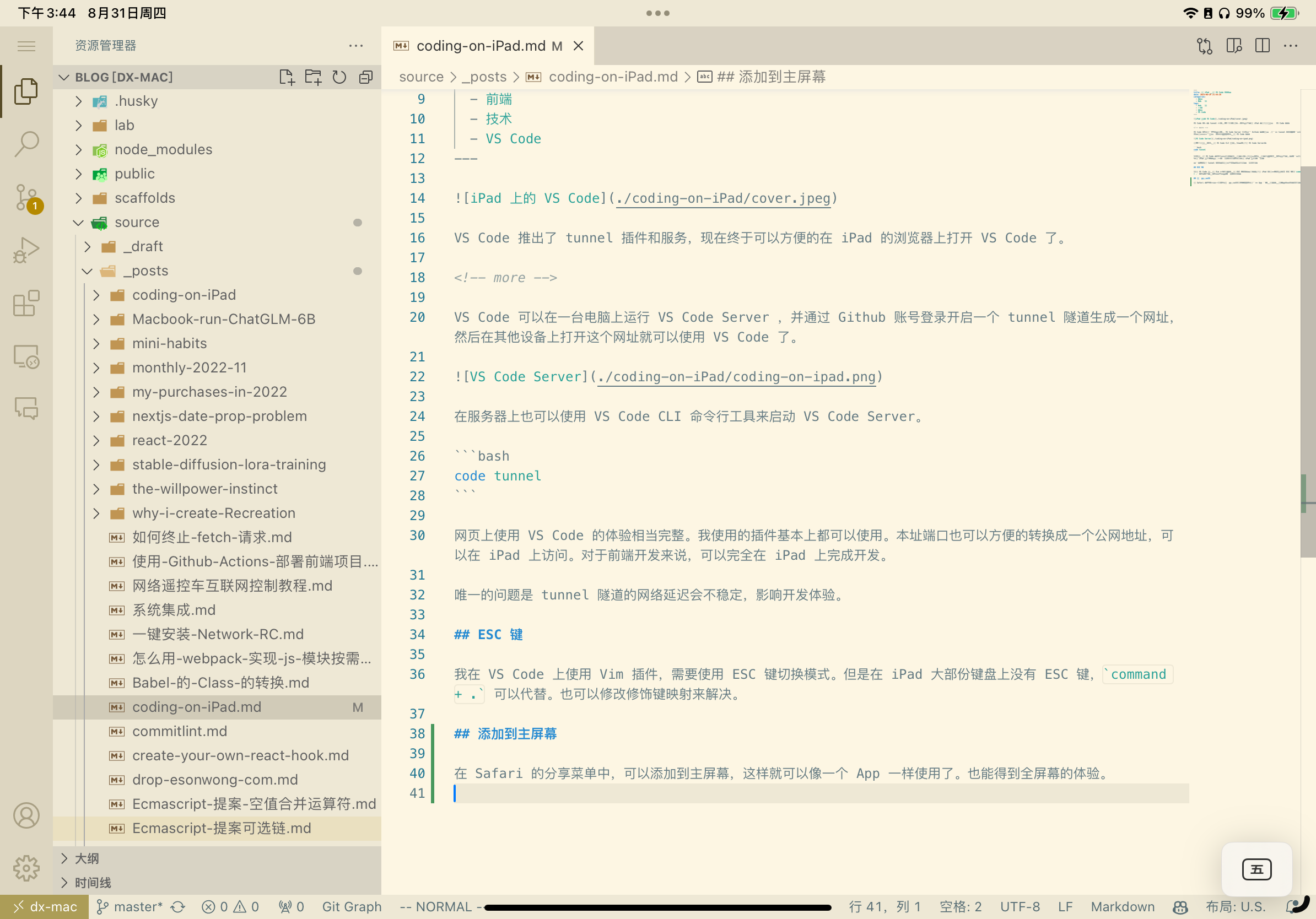The image size is (1316, 919).
Task: Open Git Graph from status bar
Action: 352,906
